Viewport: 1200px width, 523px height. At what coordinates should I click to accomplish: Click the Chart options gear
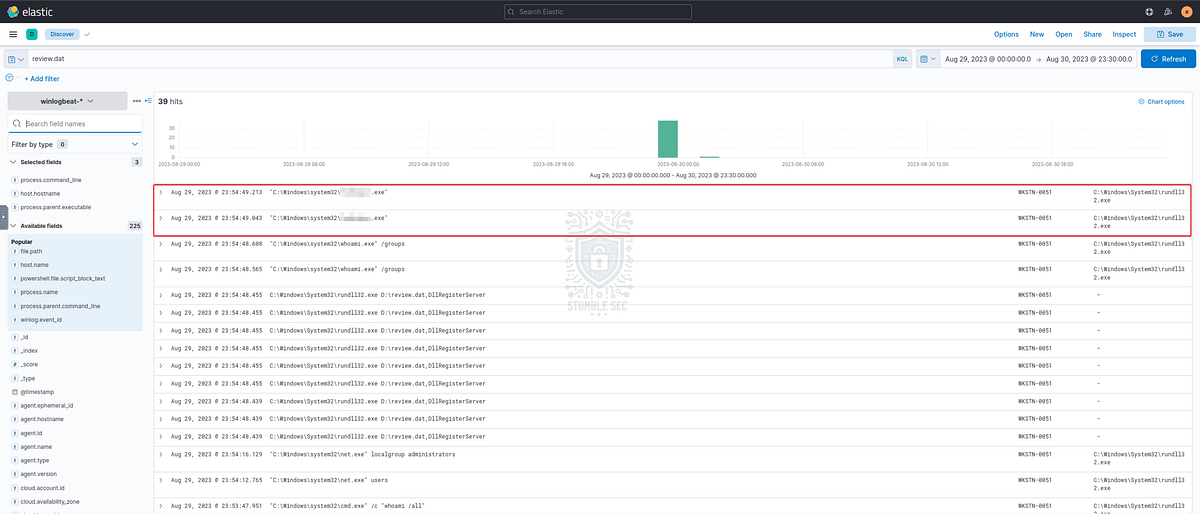1142,101
